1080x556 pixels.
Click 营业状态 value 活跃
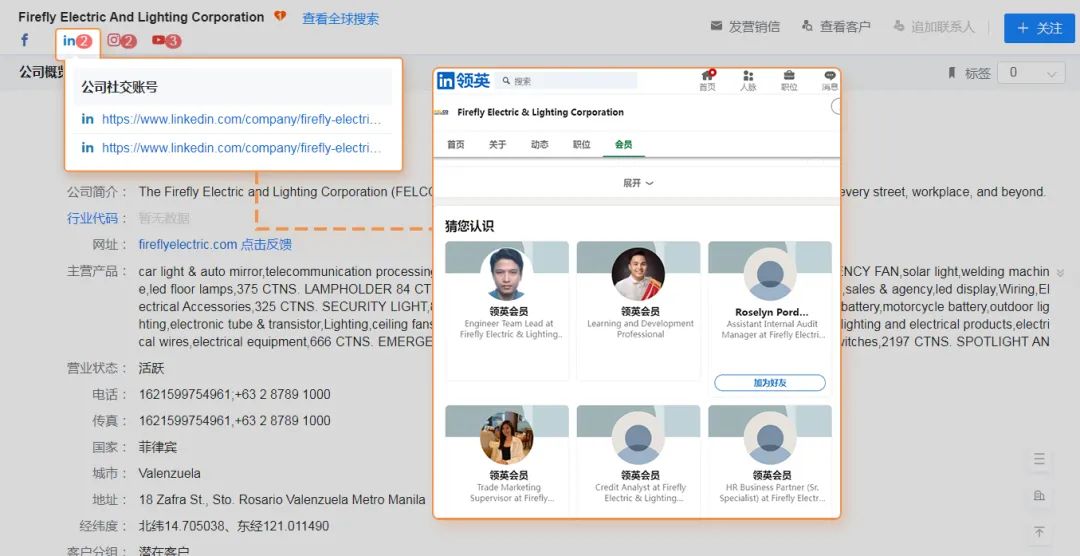click(x=152, y=368)
